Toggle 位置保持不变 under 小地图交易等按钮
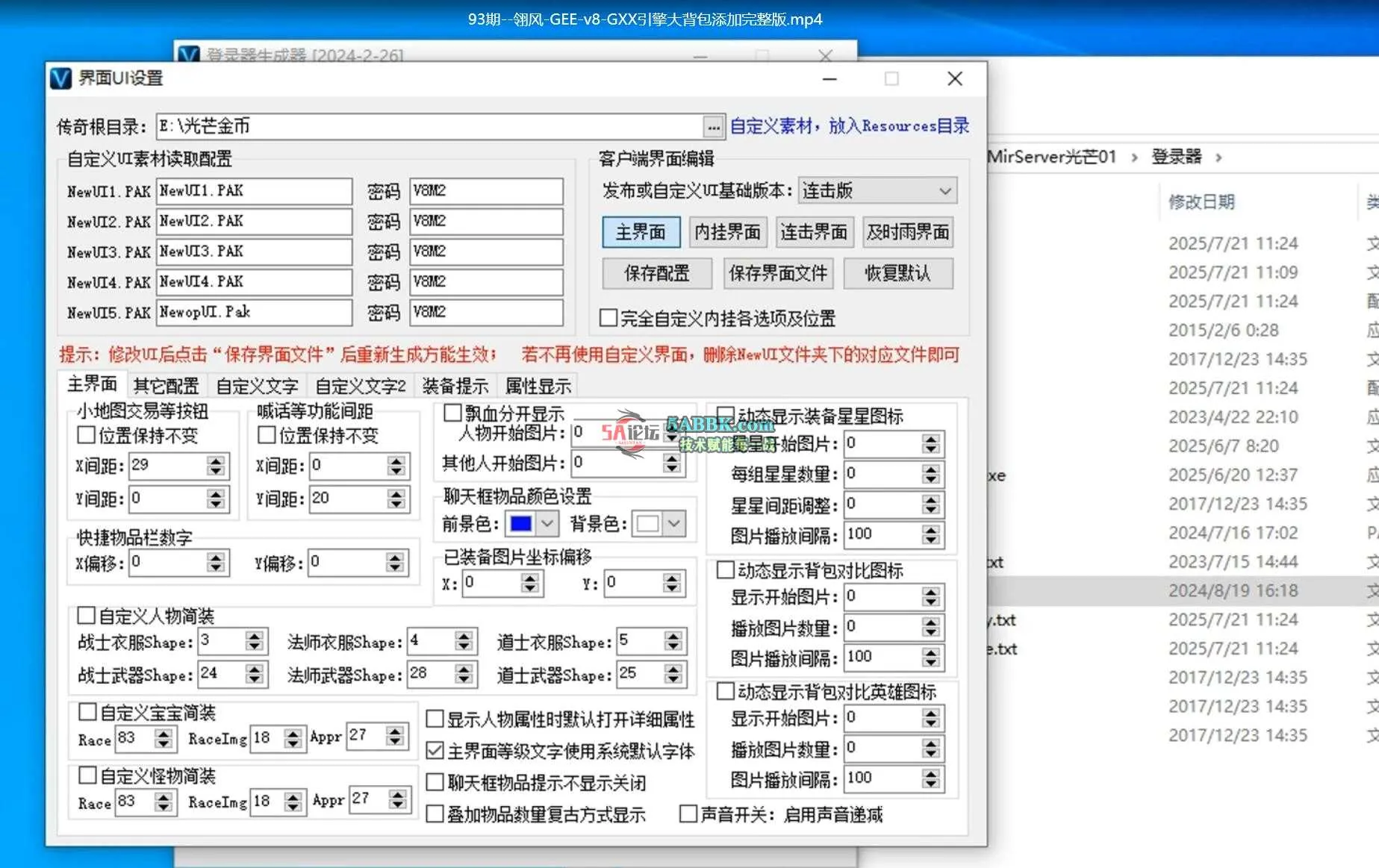 87,434
